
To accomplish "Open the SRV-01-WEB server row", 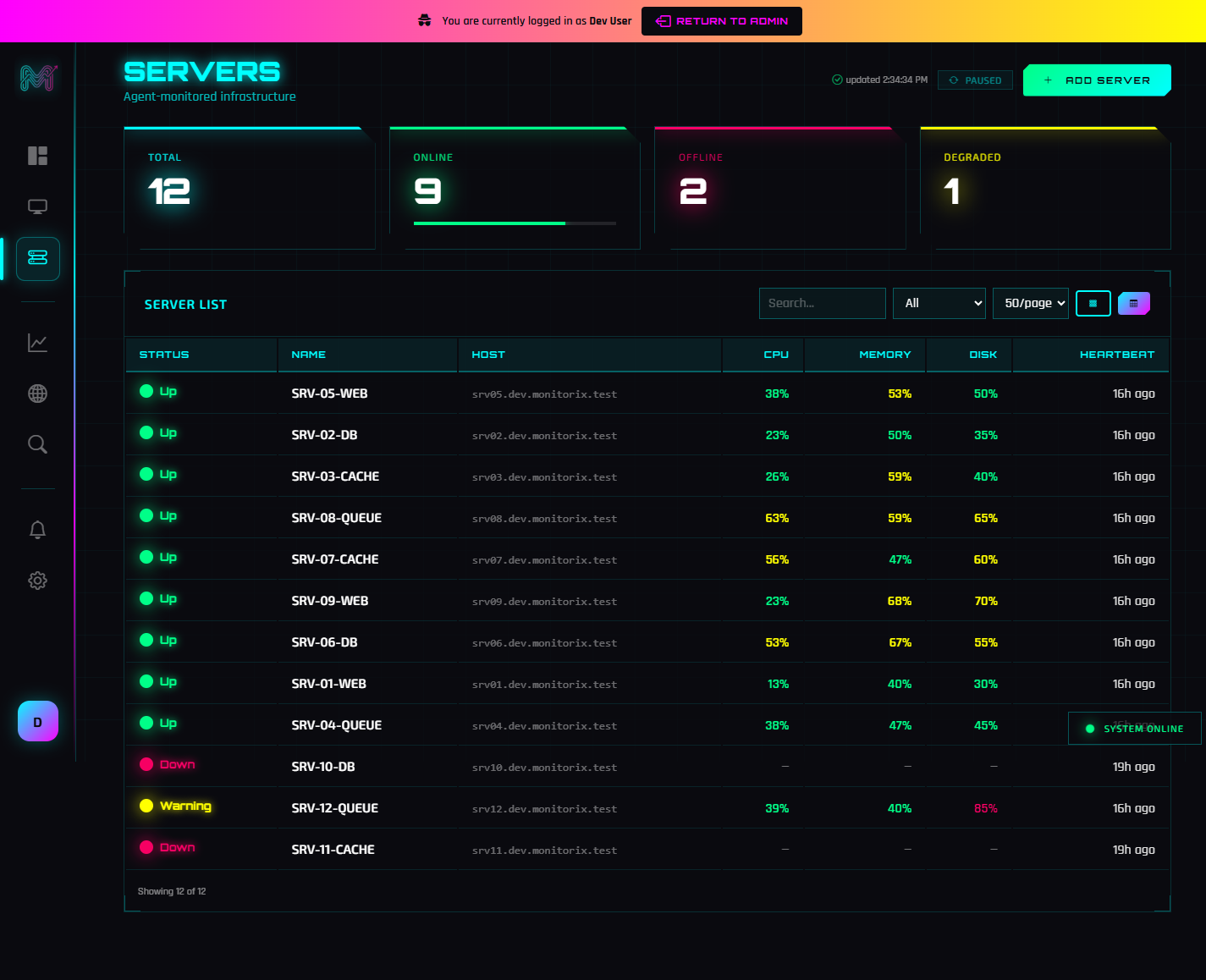I will coord(647,684).
